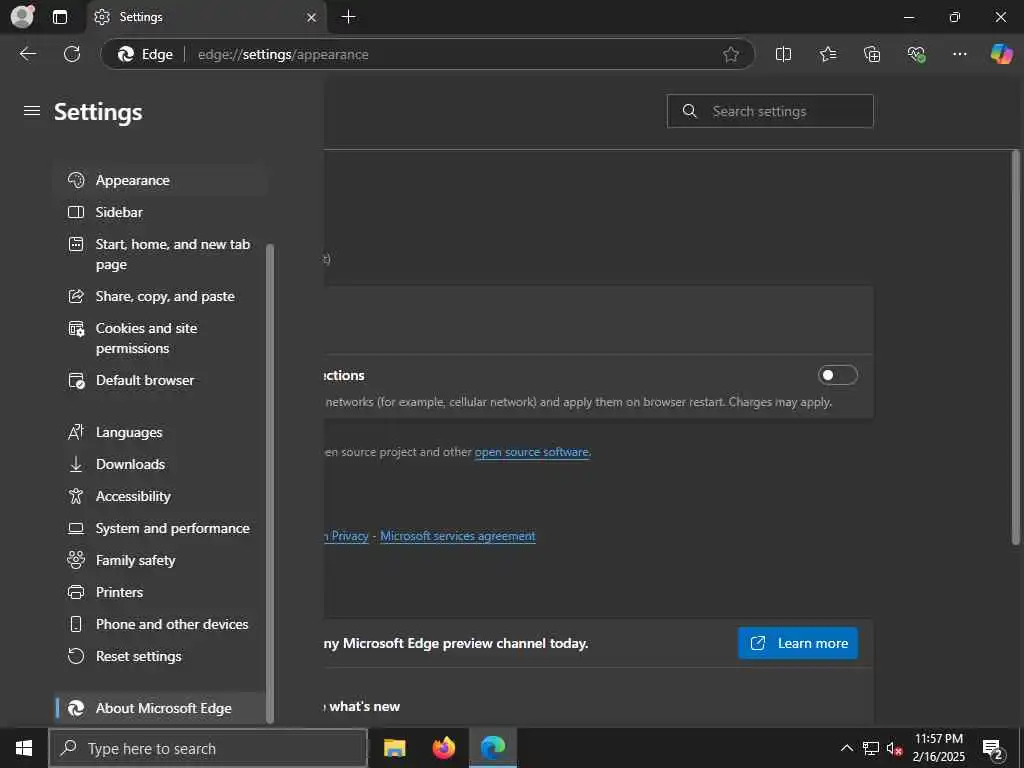
Task: Go to Start, home, and new tab page
Action: click(x=161, y=254)
